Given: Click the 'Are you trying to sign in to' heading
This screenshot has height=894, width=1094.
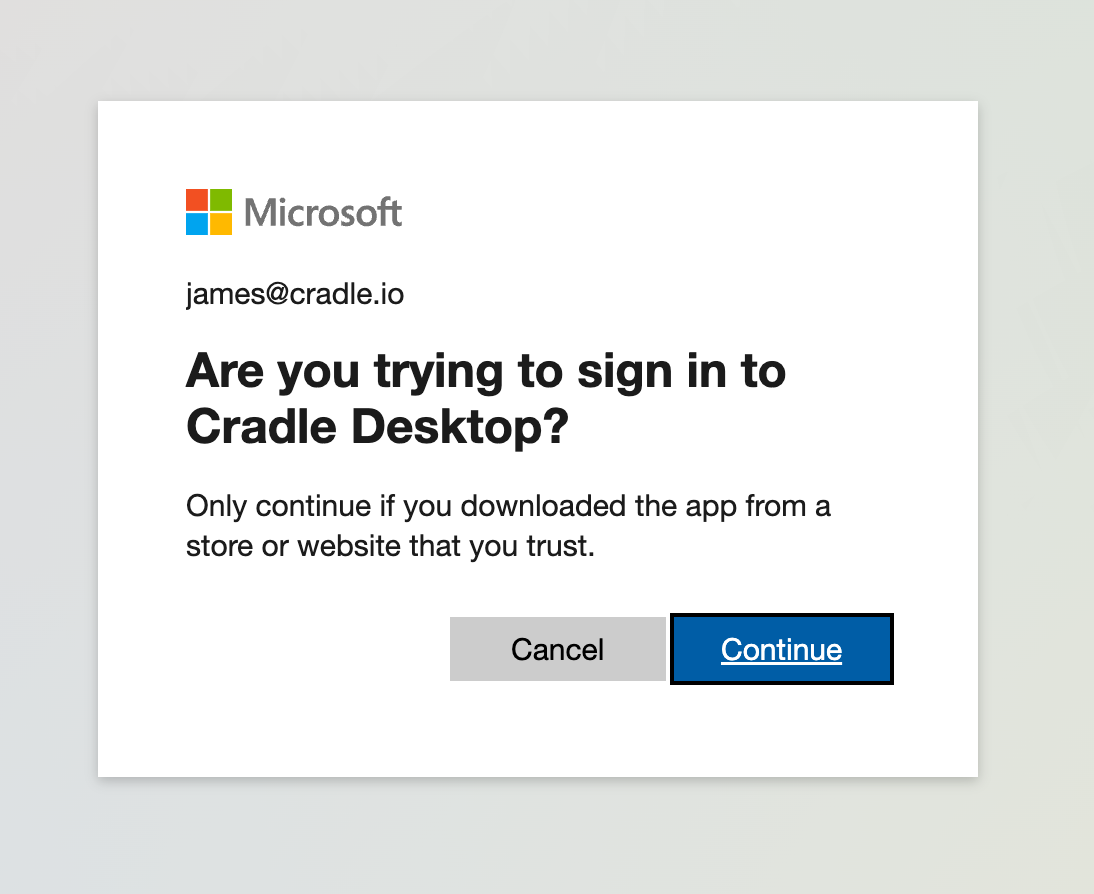Looking at the screenshot, I should tap(486, 371).
